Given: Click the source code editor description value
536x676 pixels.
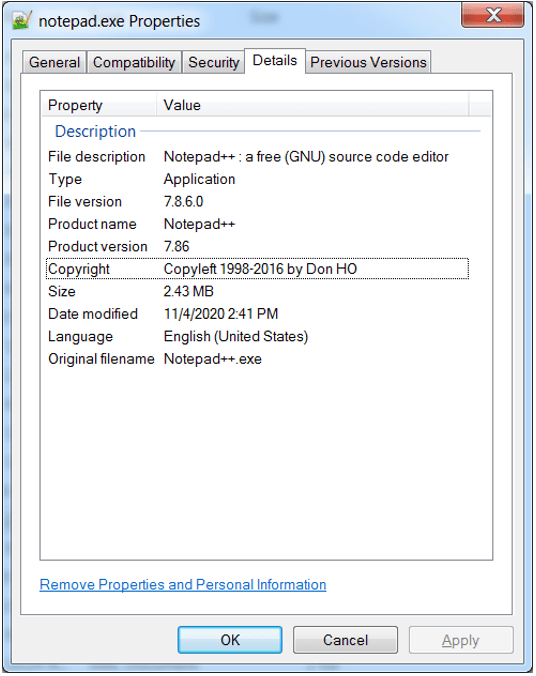Looking at the screenshot, I should (x=306, y=156).
